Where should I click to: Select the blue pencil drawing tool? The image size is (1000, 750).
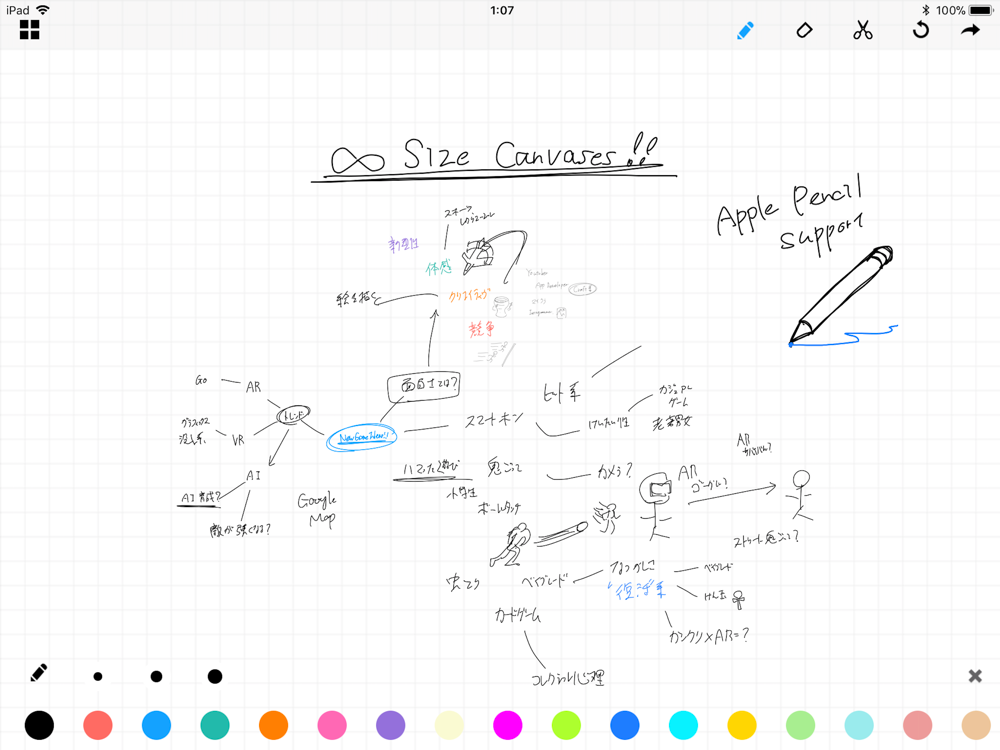[x=745, y=31]
